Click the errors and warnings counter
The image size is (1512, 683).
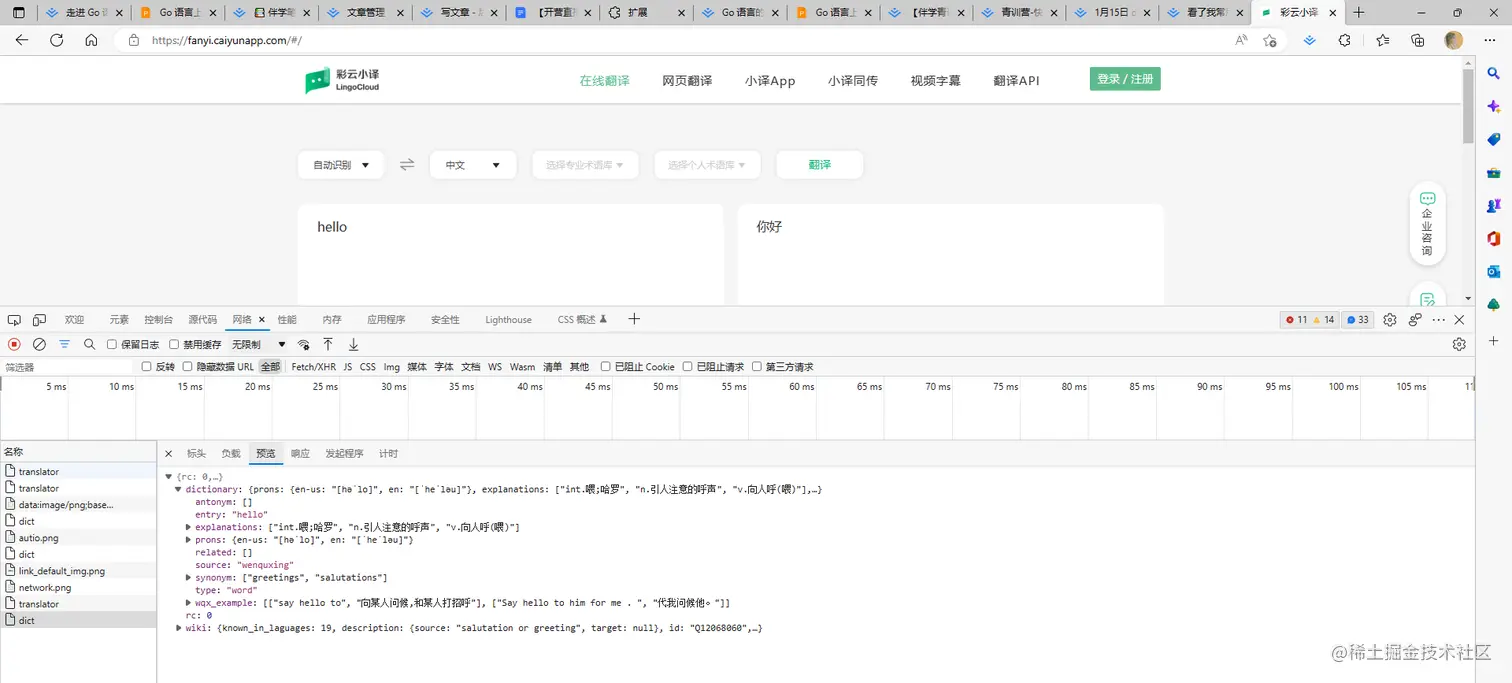click(1310, 320)
